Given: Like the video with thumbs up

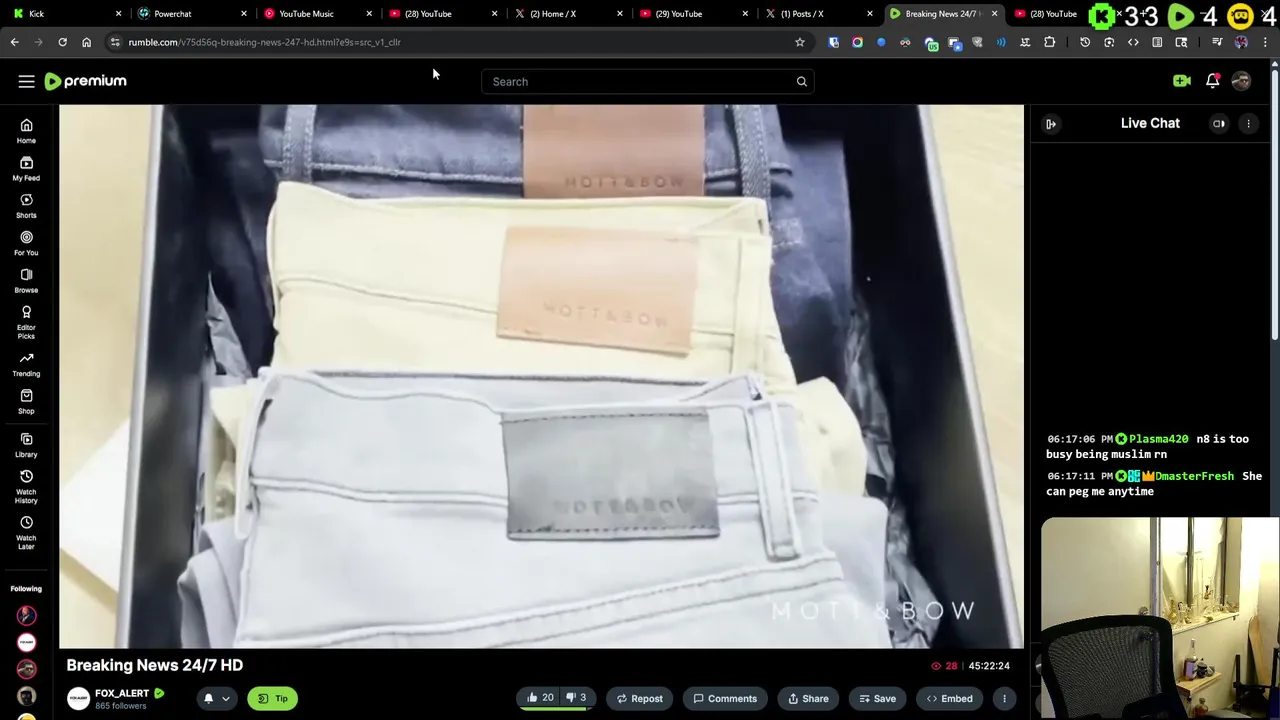Looking at the screenshot, I should click(540, 698).
